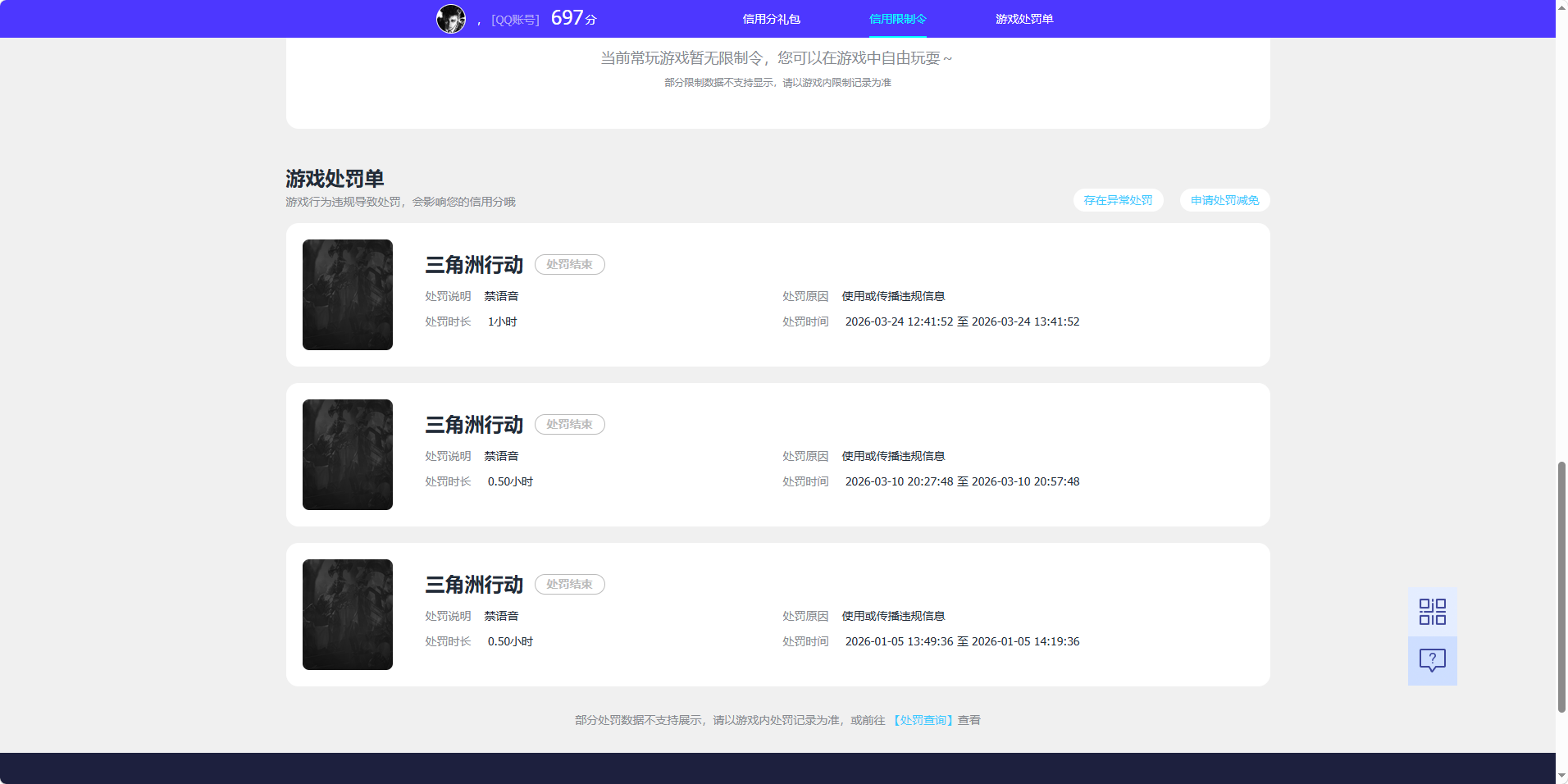Image resolution: width=1568 pixels, height=784 pixels.
Task: Click the scrollbar up arrow
Action: pyautogui.click(x=1561, y=7)
